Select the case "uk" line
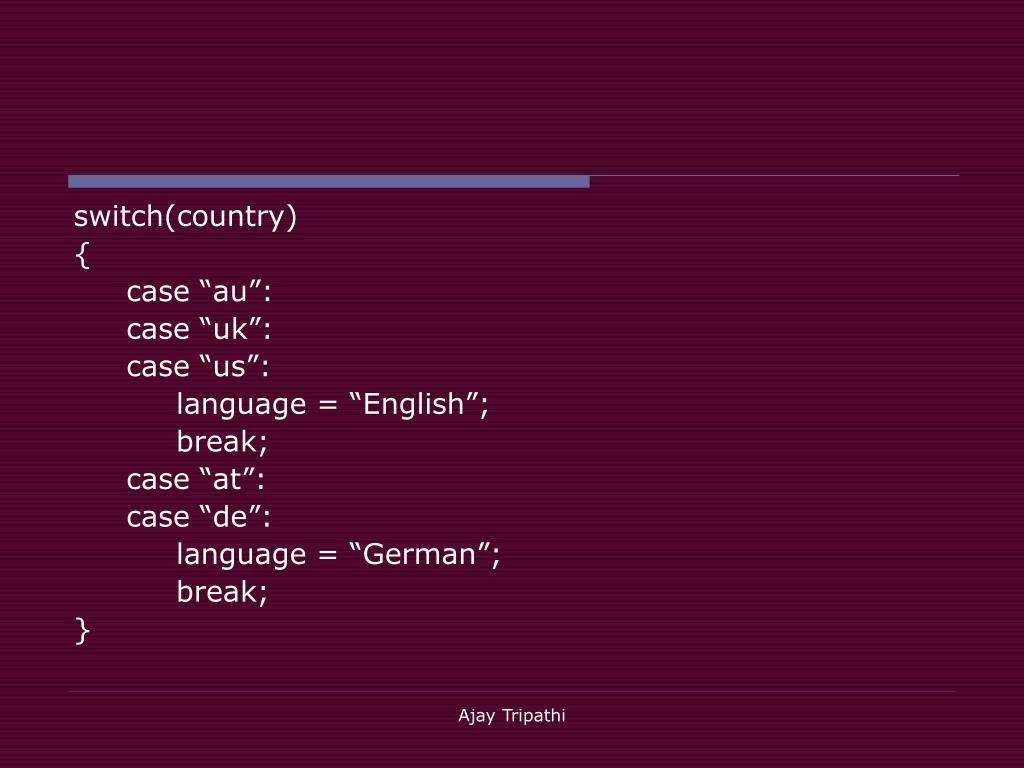The image size is (1024, 768). click(199, 329)
